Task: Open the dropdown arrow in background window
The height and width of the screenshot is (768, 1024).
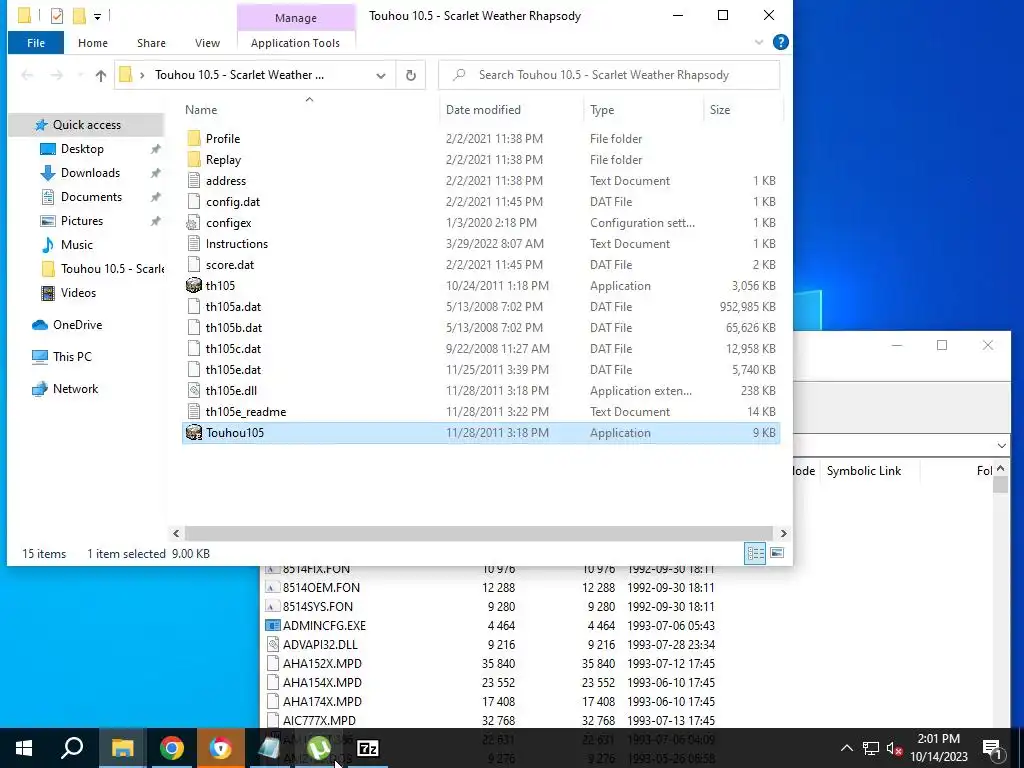Action: (x=1001, y=445)
